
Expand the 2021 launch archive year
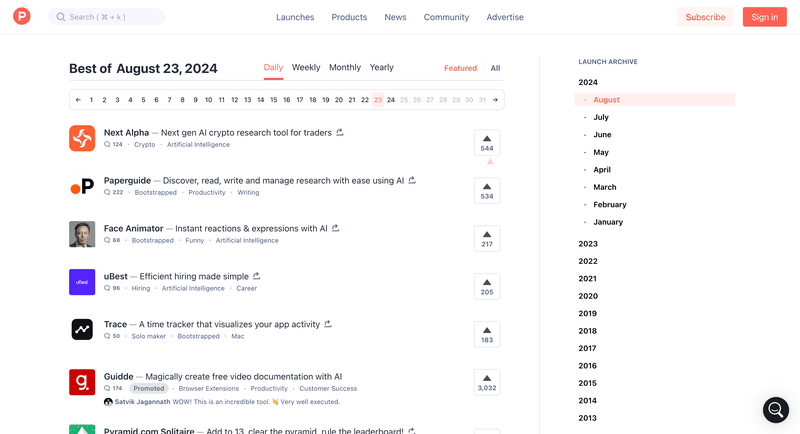click(587, 278)
